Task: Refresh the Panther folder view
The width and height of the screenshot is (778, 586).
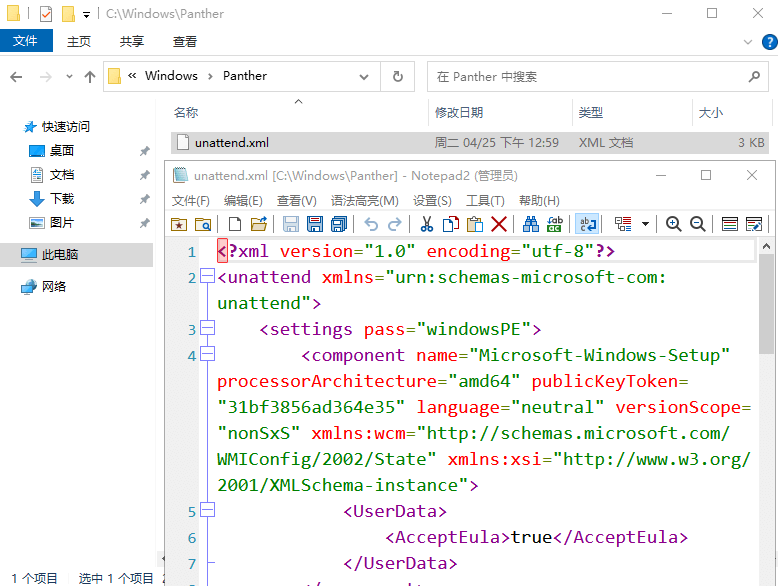Action: coord(397,77)
